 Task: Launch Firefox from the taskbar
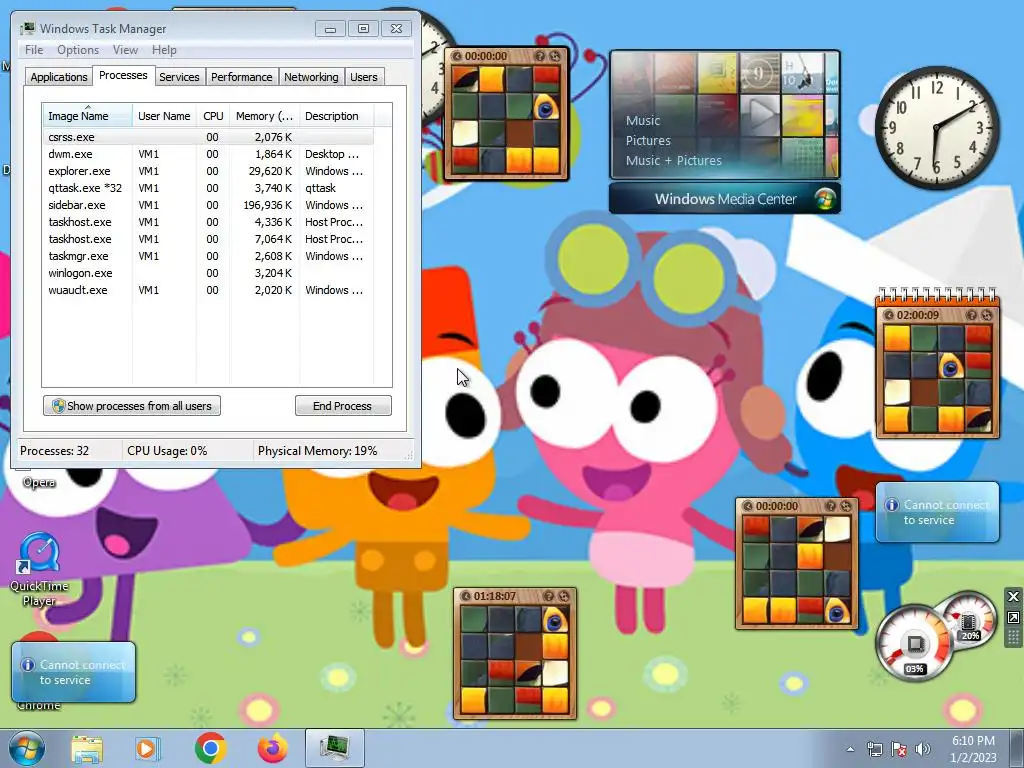click(x=272, y=748)
